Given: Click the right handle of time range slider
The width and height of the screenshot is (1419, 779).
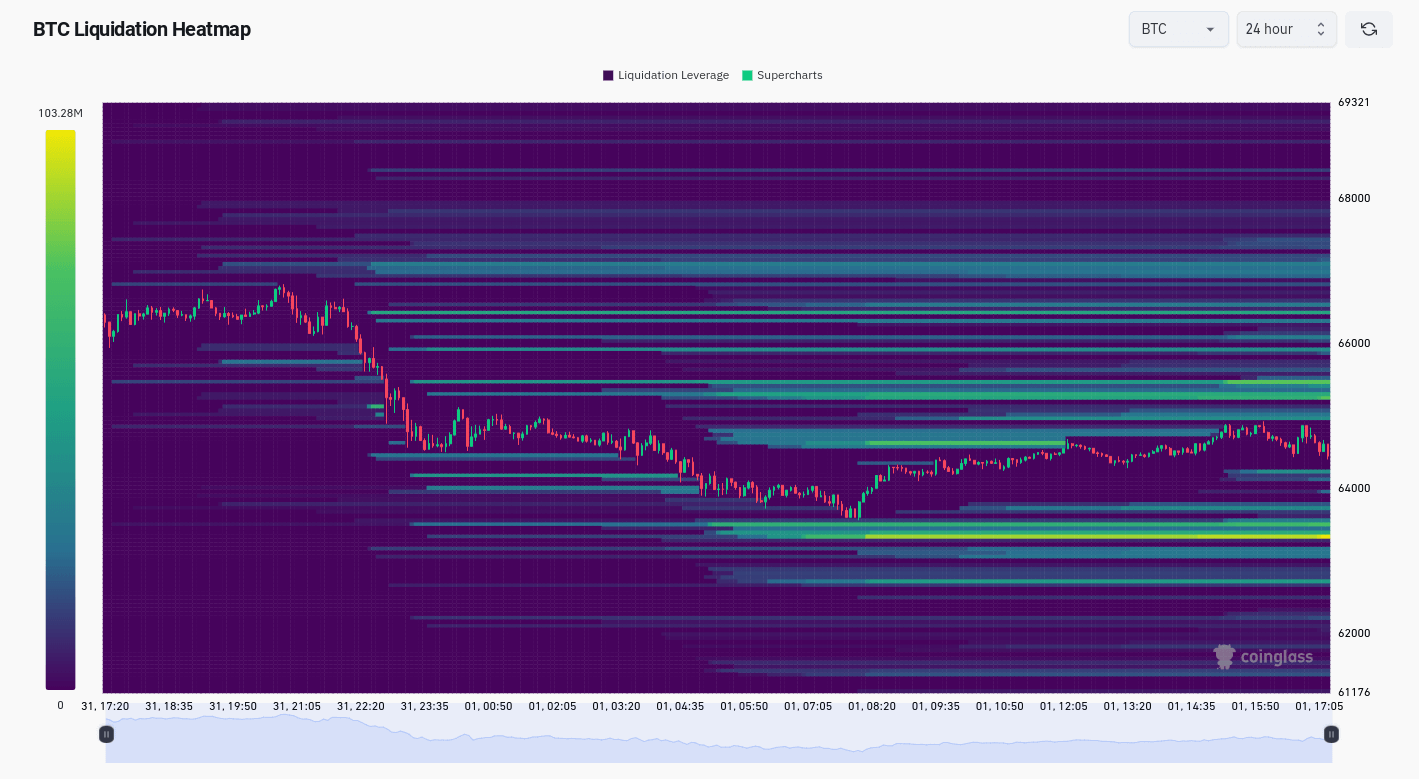Looking at the screenshot, I should (x=1331, y=734).
